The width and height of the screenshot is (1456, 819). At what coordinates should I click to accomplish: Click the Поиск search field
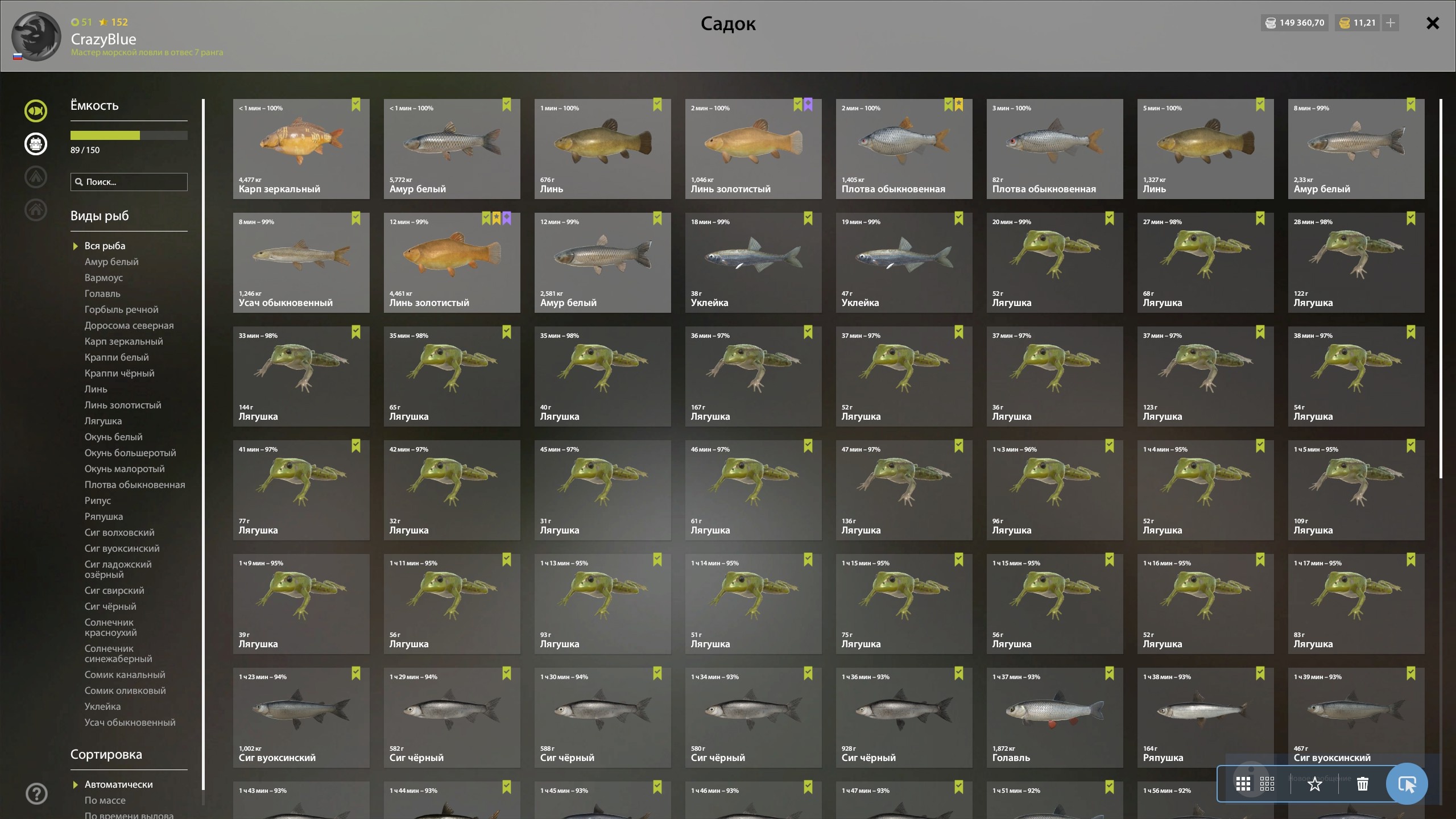tap(129, 182)
